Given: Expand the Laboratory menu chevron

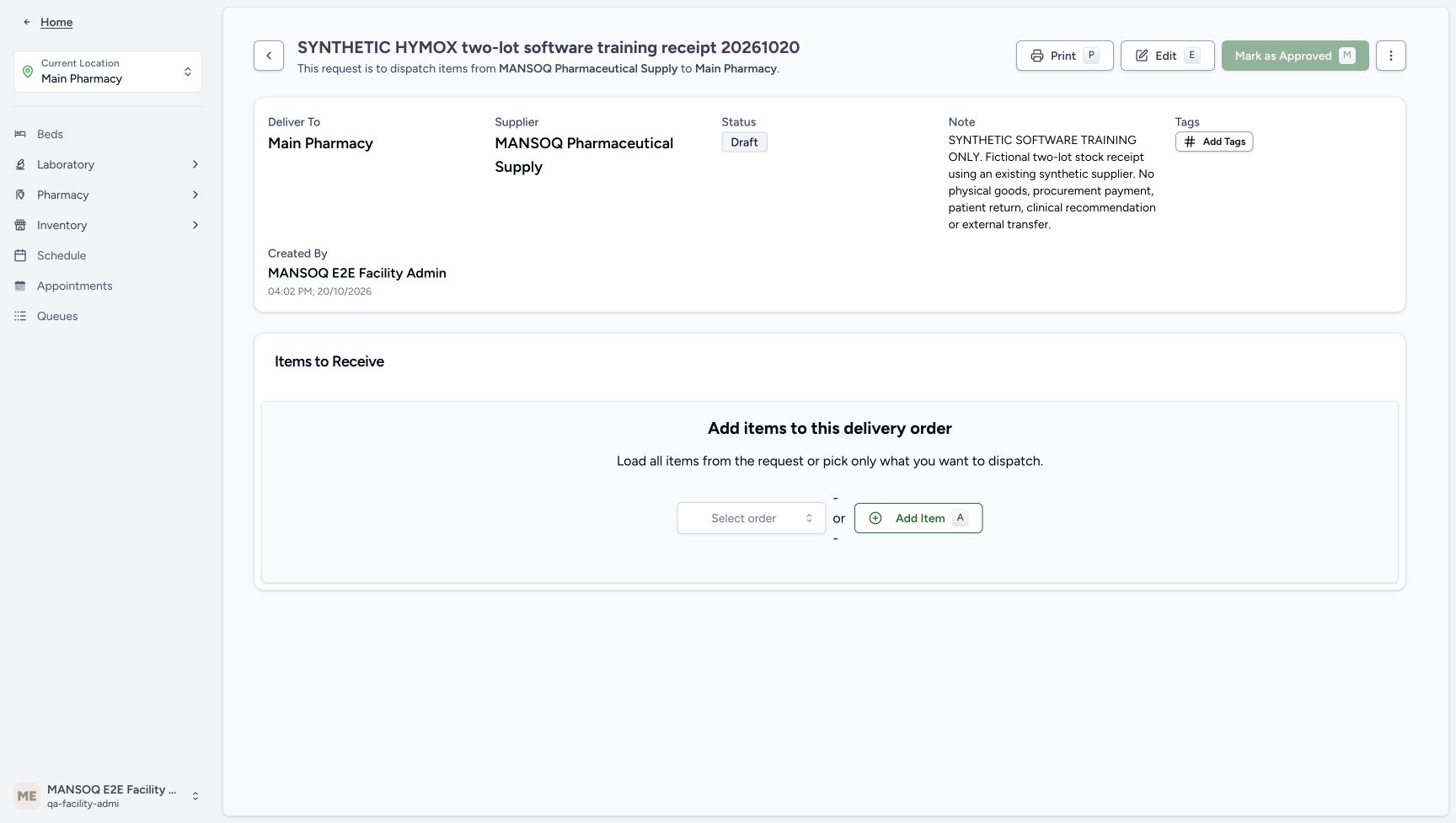Looking at the screenshot, I should [195, 164].
